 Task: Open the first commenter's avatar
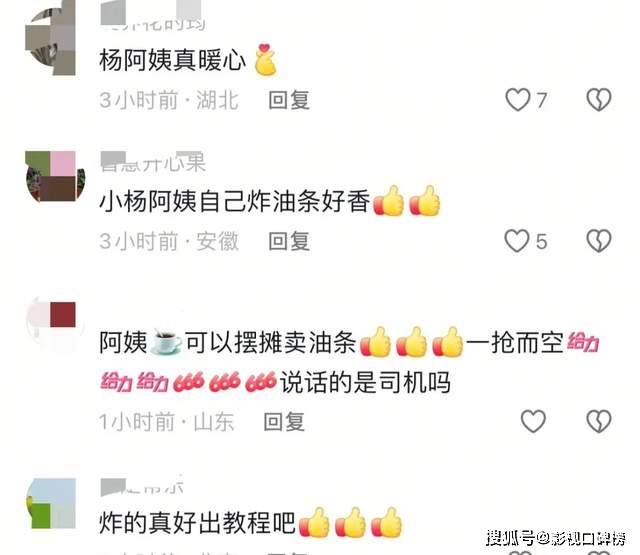point(51,39)
